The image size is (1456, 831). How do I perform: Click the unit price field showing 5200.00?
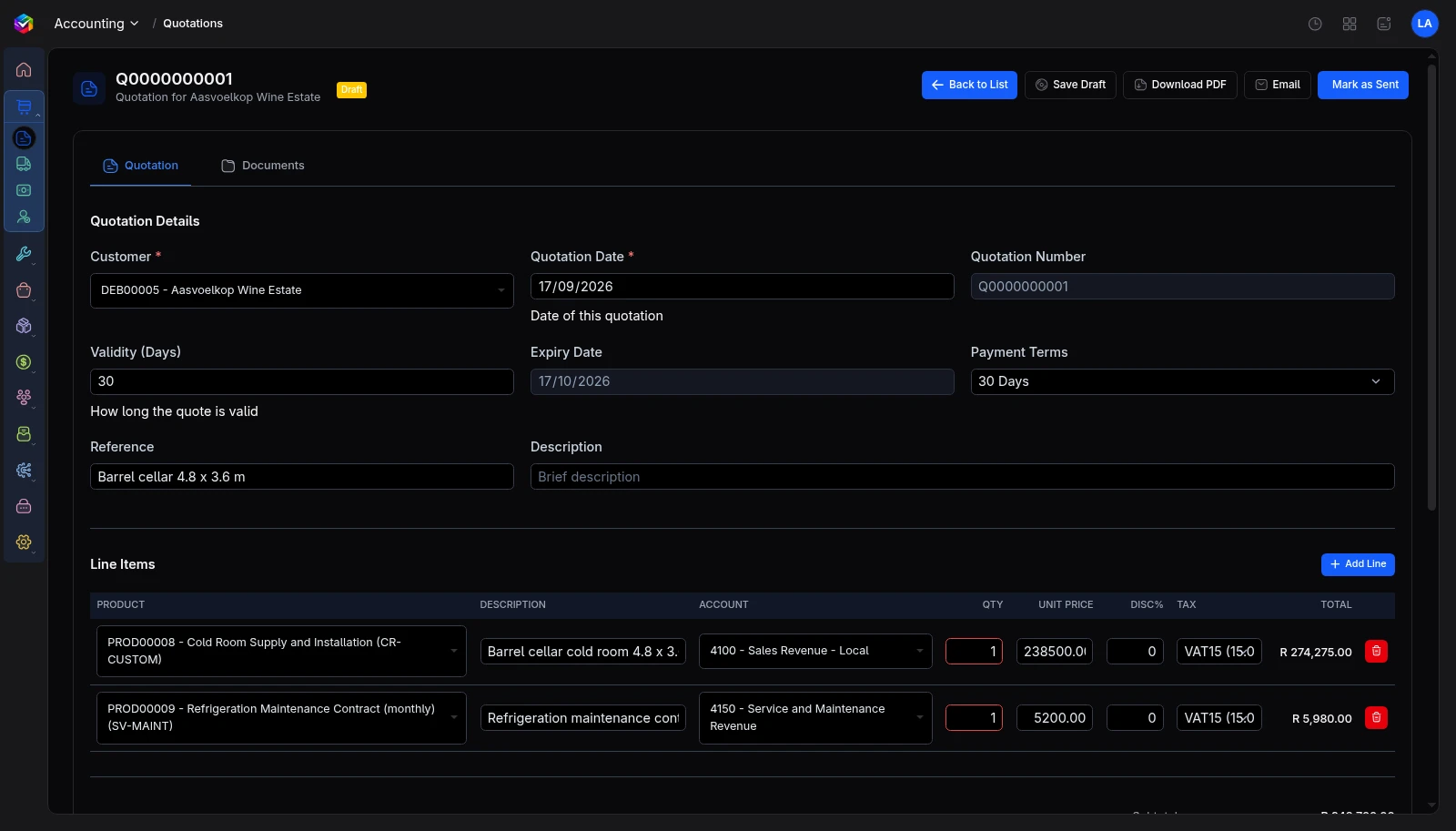point(1055,718)
